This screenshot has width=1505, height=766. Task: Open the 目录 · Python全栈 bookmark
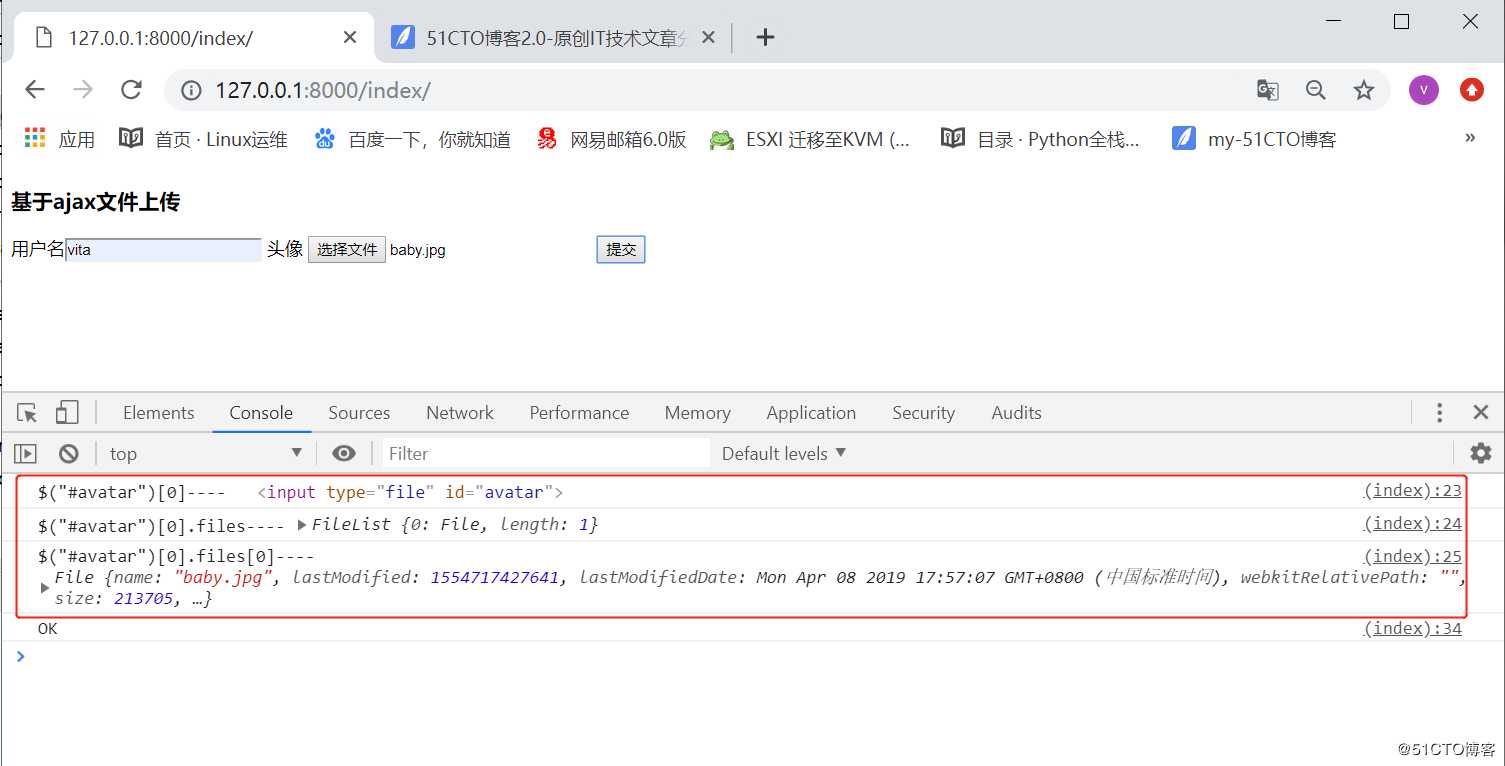point(1041,139)
